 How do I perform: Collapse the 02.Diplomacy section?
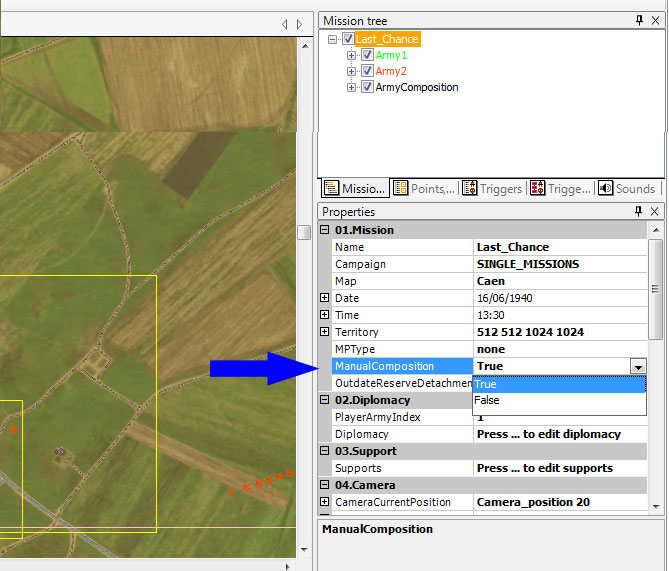click(x=324, y=400)
